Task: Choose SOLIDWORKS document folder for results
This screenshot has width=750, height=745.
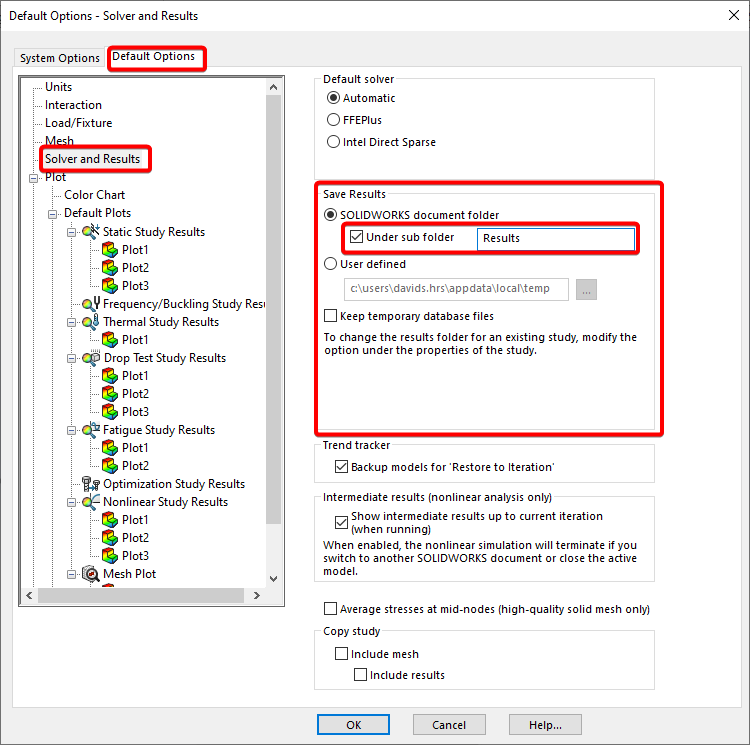Action: pyautogui.click(x=331, y=215)
